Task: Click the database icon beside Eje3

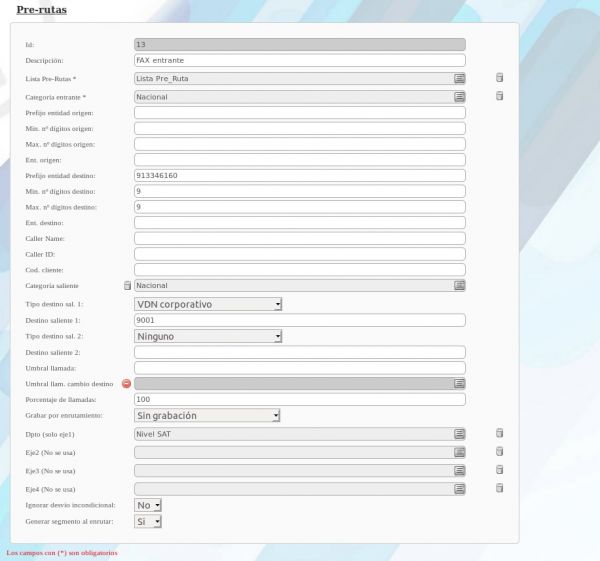Action: [499, 470]
